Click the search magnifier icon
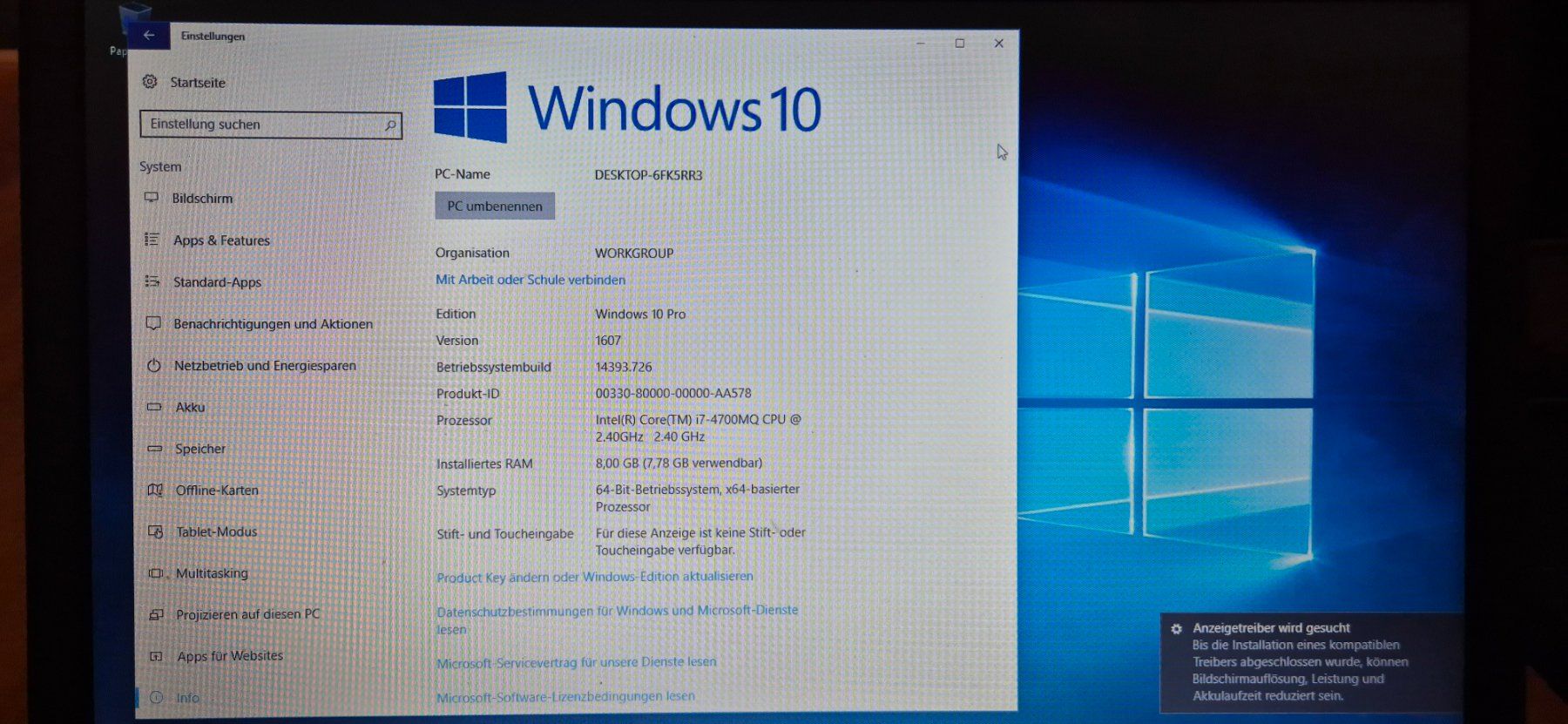 click(390, 125)
